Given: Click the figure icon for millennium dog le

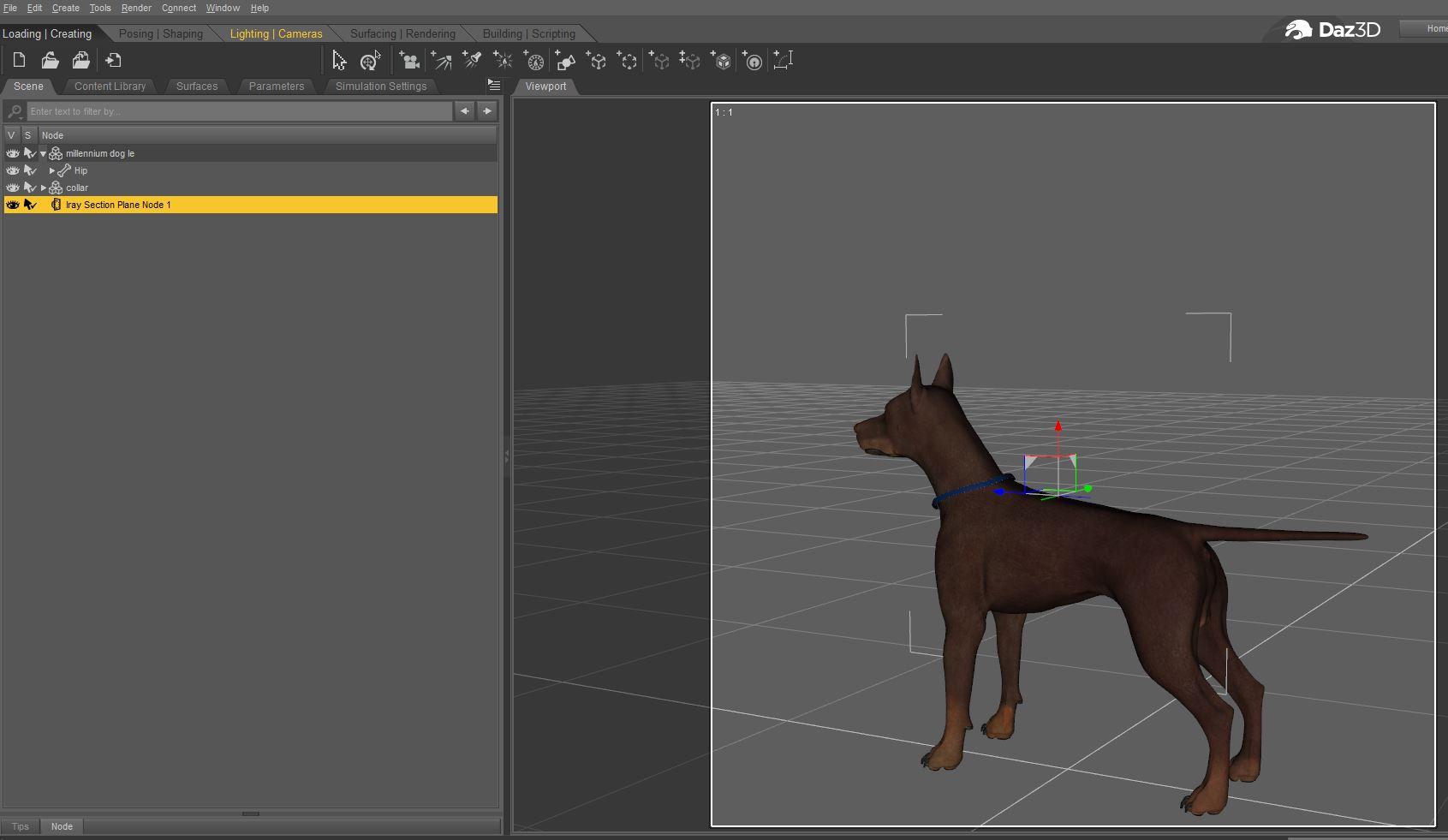Looking at the screenshot, I should pyautogui.click(x=56, y=153).
